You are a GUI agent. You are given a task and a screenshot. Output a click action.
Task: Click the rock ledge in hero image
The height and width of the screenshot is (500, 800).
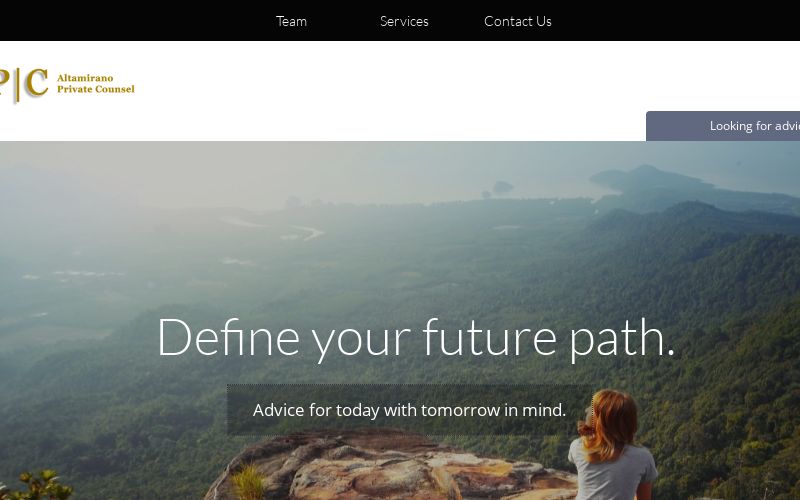[388, 467]
